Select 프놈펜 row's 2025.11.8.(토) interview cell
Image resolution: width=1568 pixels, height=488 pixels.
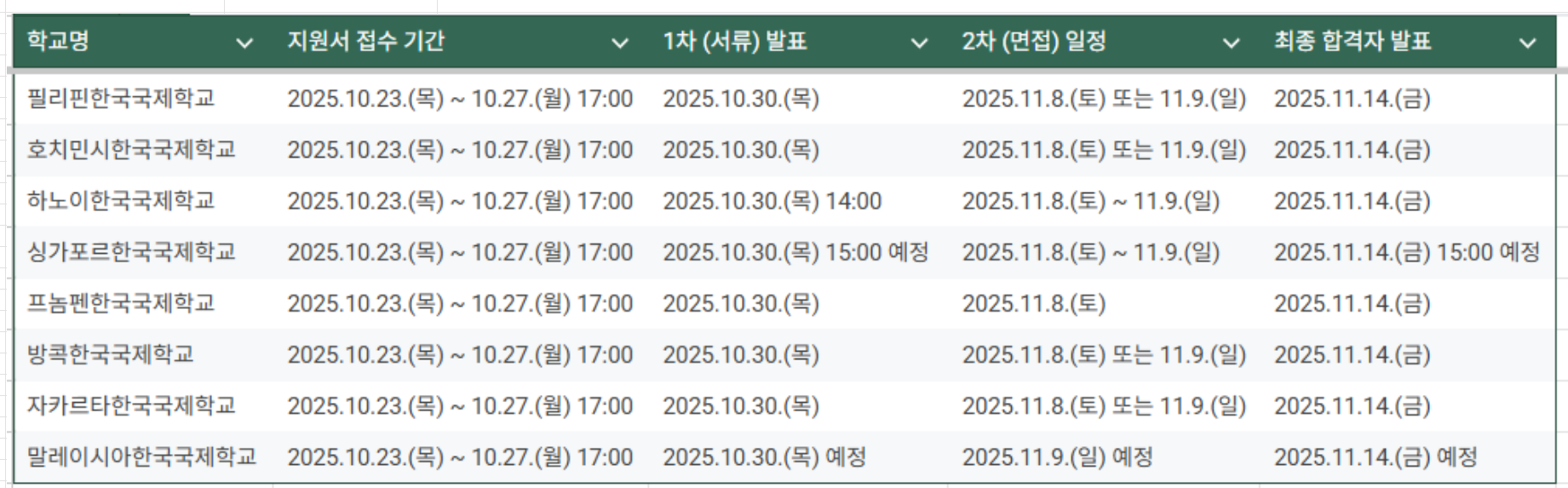(x=1034, y=303)
